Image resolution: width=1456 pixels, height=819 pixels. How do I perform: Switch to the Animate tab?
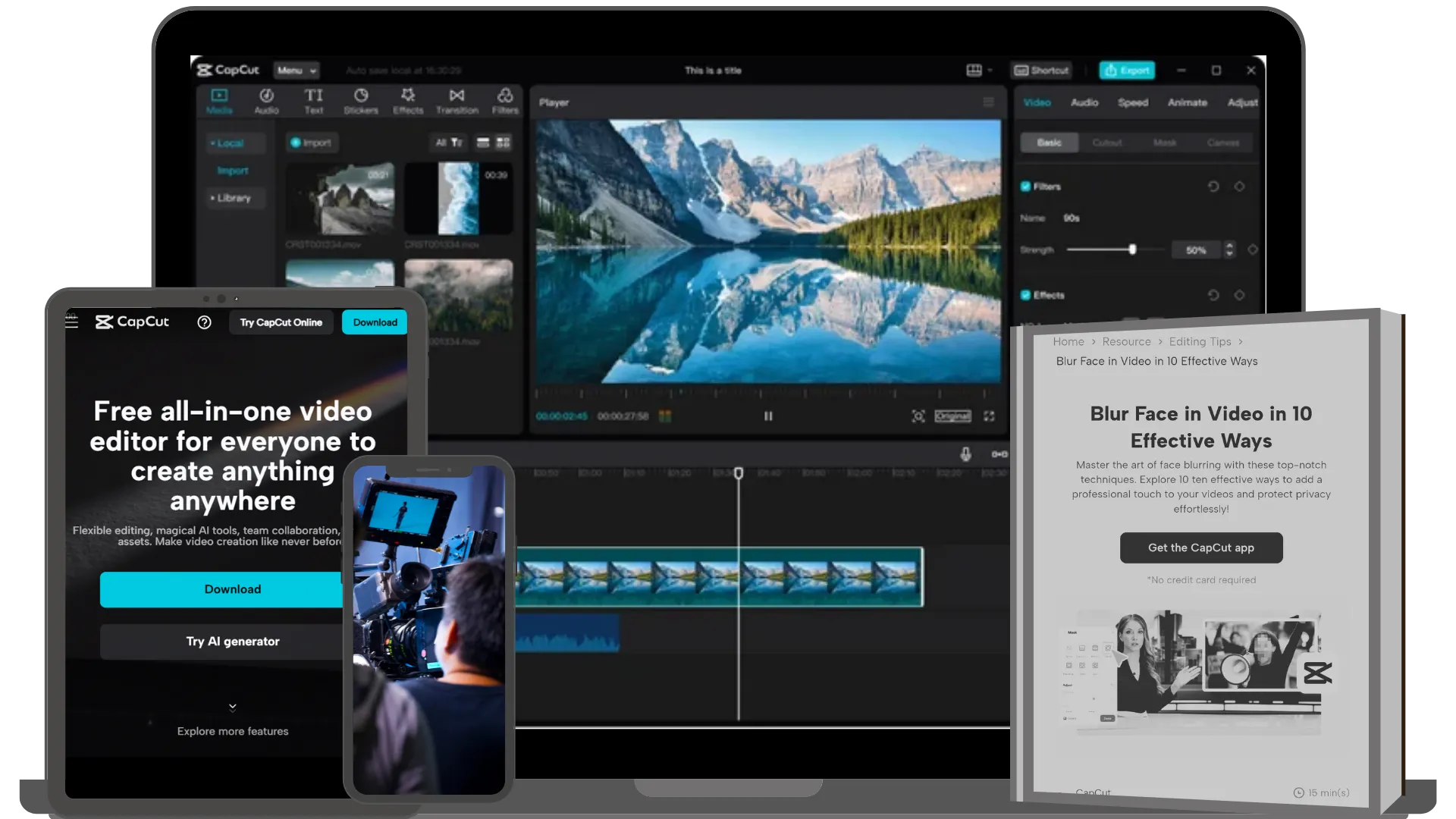pyautogui.click(x=1188, y=102)
